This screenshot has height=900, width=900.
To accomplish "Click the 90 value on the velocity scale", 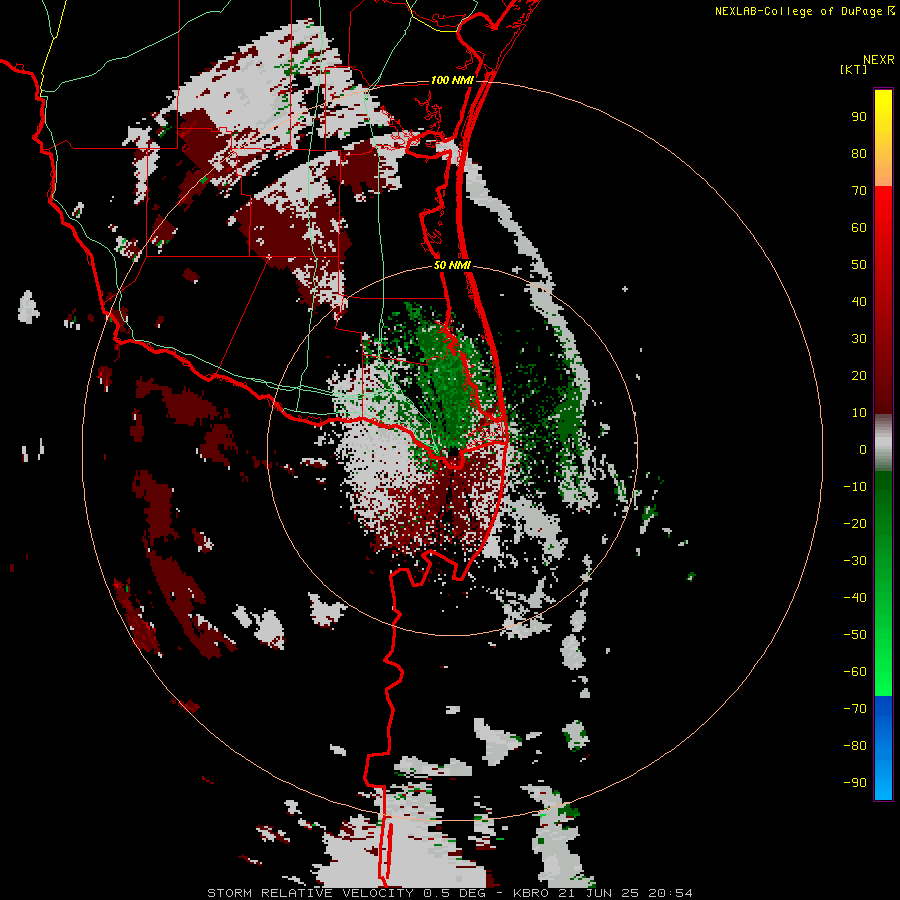I will 859,117.
